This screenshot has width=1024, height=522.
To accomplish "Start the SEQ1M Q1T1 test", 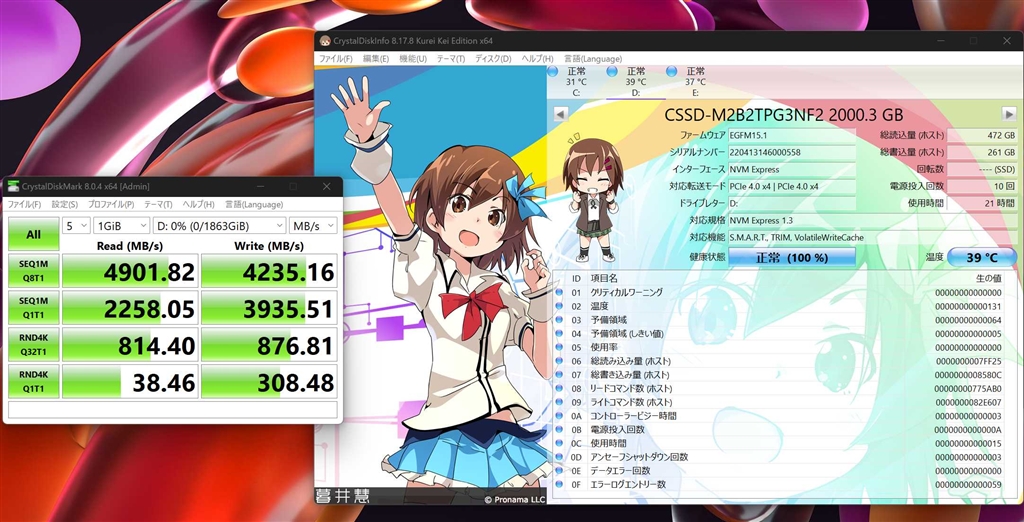I will [x=33, y=308].
